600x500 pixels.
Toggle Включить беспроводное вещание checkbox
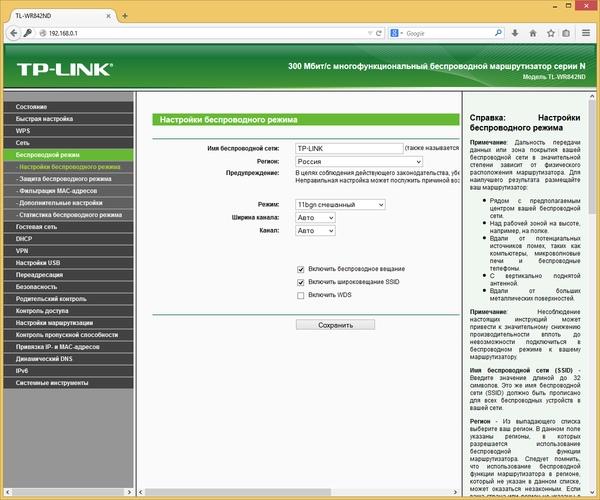pyautogui.click(x=301, y=269)
